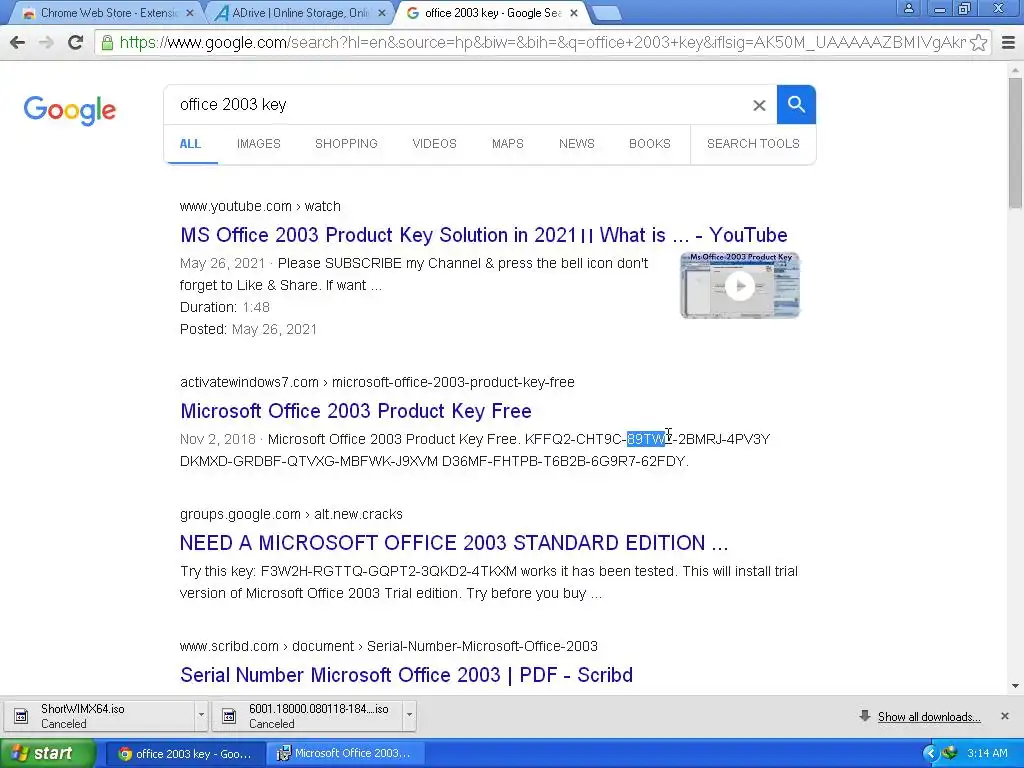1024x768 pixels.
Task: Play the YouTube video thumbnail
Action: pos(740,285)
